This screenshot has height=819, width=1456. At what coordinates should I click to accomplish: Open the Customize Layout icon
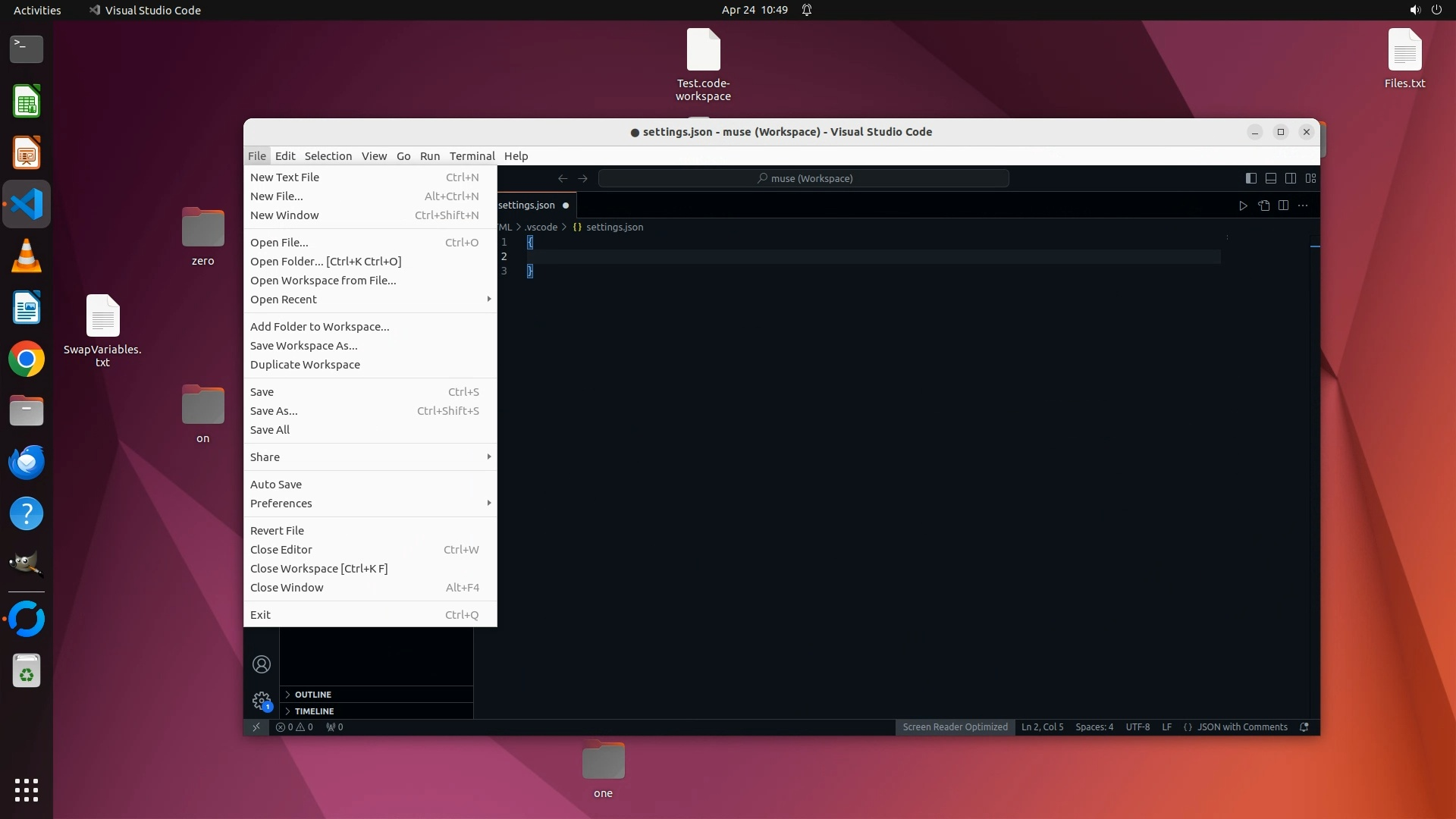coord(1310,178)
